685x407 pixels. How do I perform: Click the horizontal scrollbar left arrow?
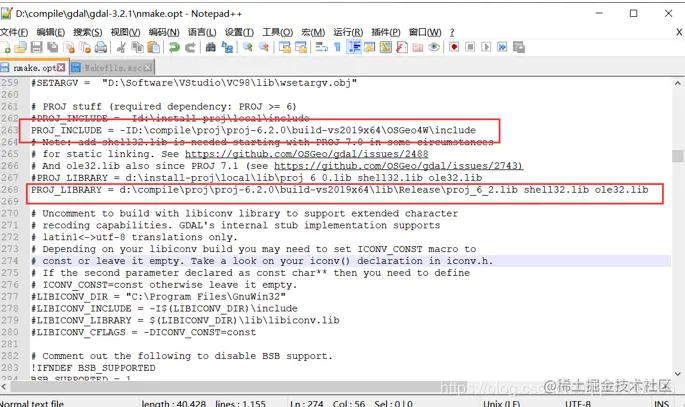4,386
